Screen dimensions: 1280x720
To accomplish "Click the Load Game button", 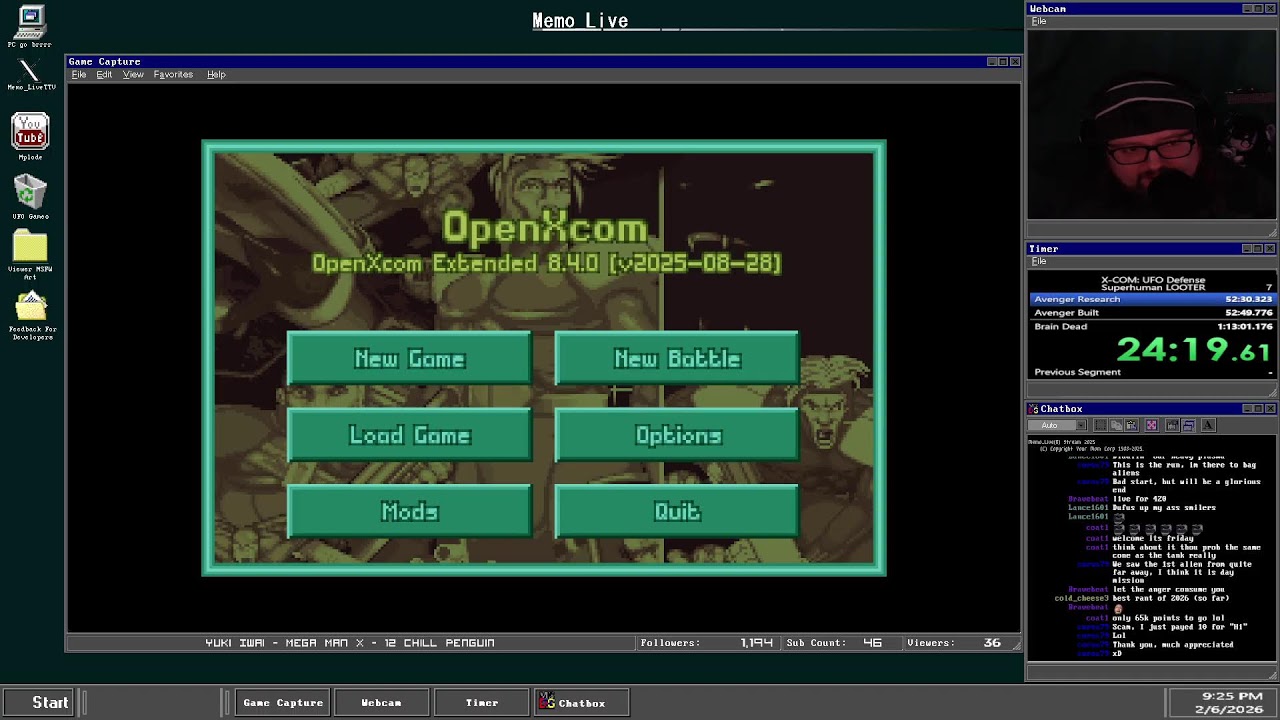I will 409,435.
